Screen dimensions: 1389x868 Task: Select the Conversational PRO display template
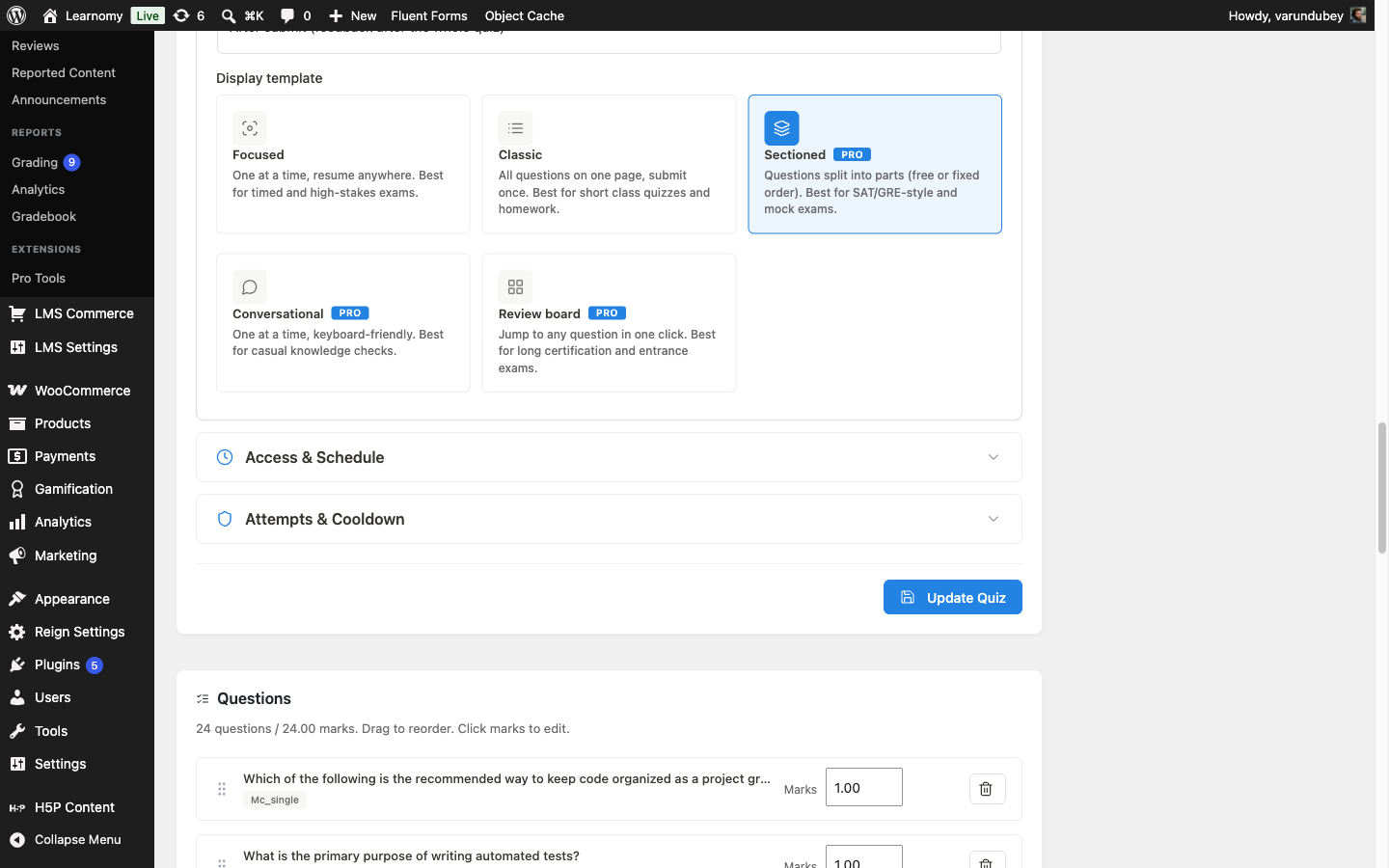click(x=342, y=323)
